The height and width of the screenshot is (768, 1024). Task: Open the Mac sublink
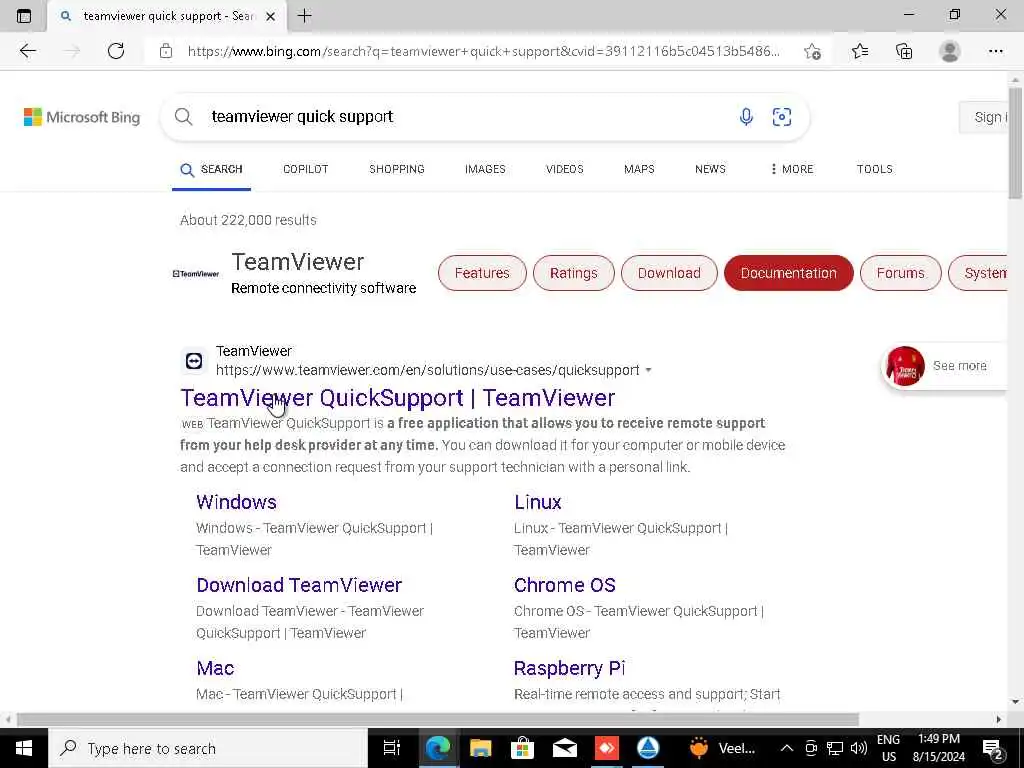click(215, 668)
